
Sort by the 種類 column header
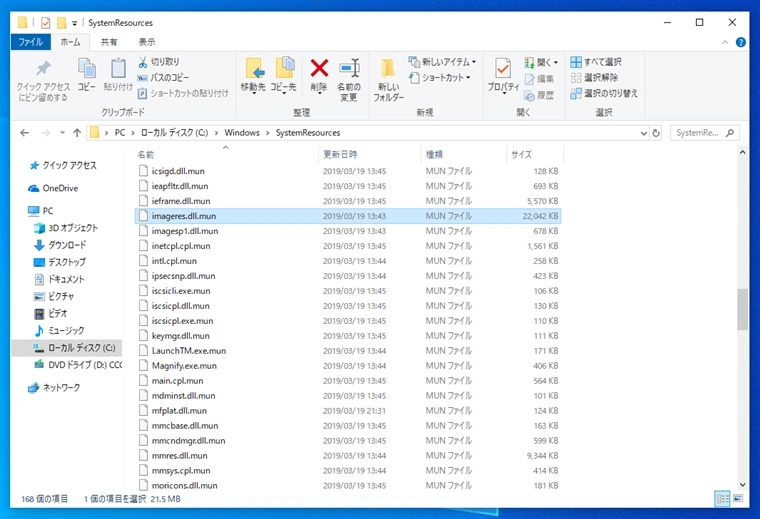click(463, 155)
